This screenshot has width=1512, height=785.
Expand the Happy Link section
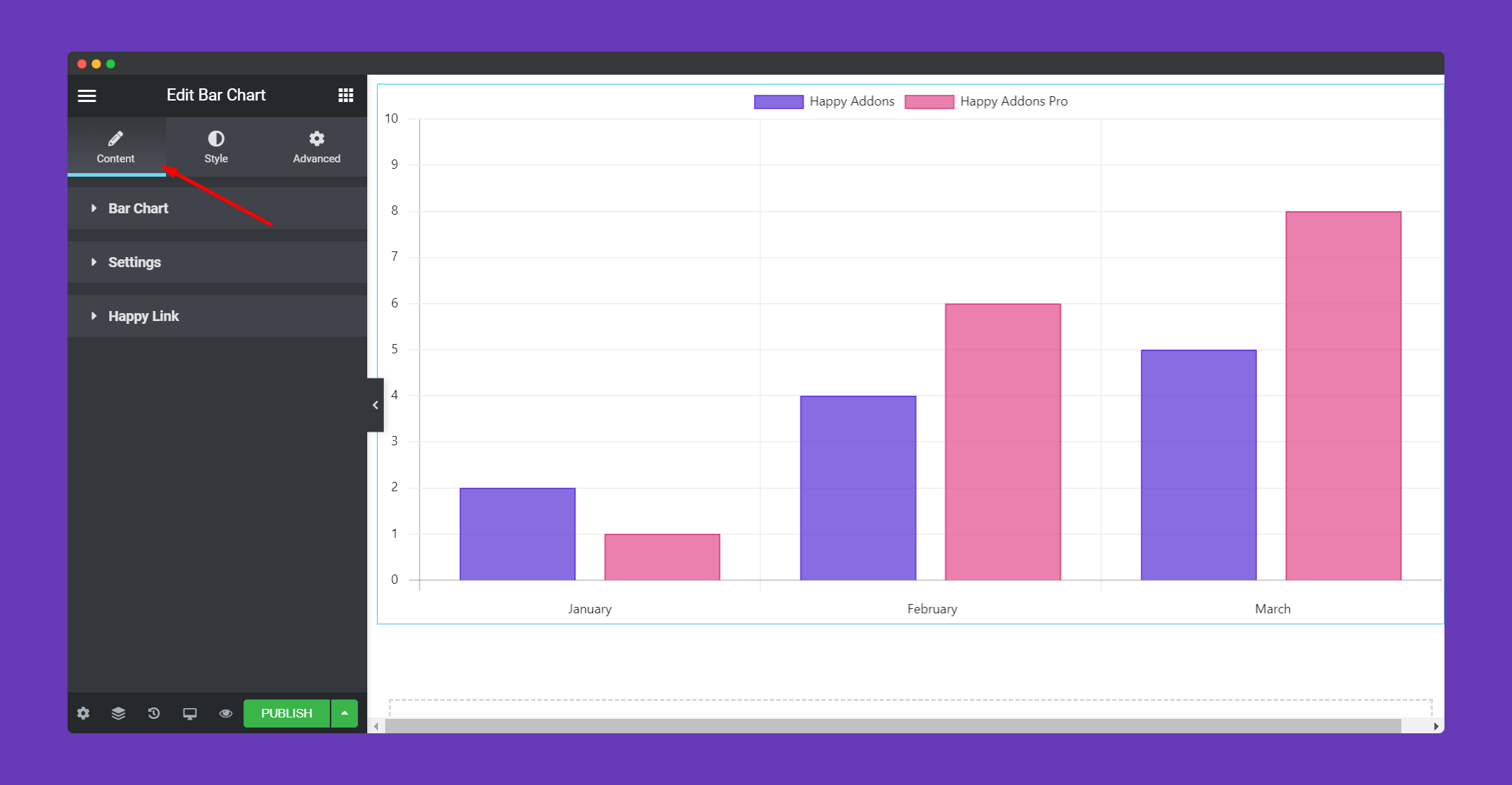[x=144, y=316]
